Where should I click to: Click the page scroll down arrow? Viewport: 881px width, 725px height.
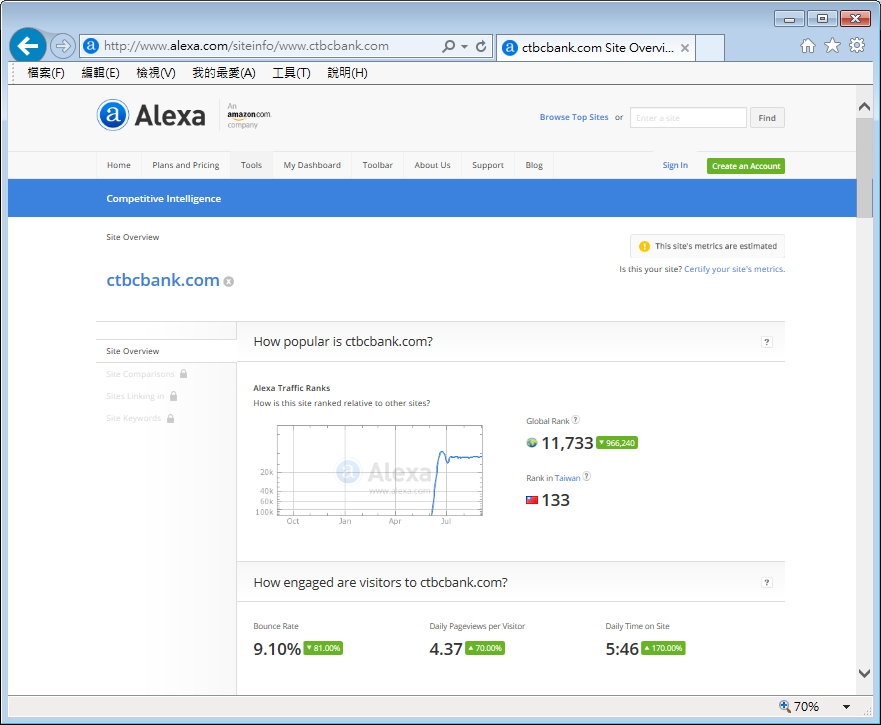click(x=864, y=673)
